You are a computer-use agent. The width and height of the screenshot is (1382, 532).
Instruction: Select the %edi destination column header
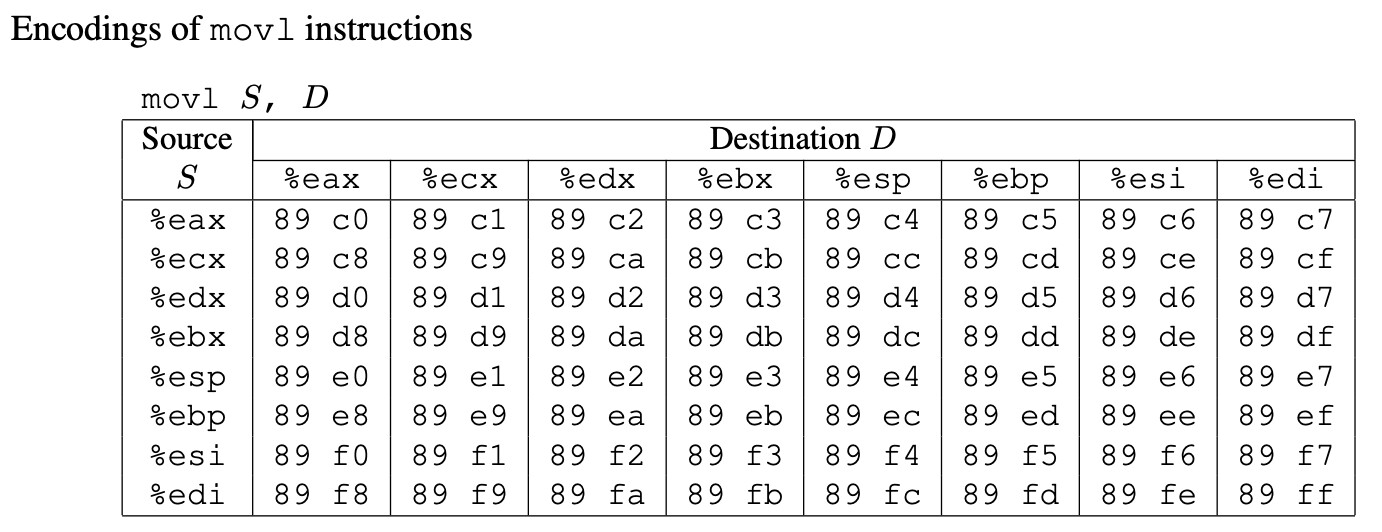pos(1285,179)
